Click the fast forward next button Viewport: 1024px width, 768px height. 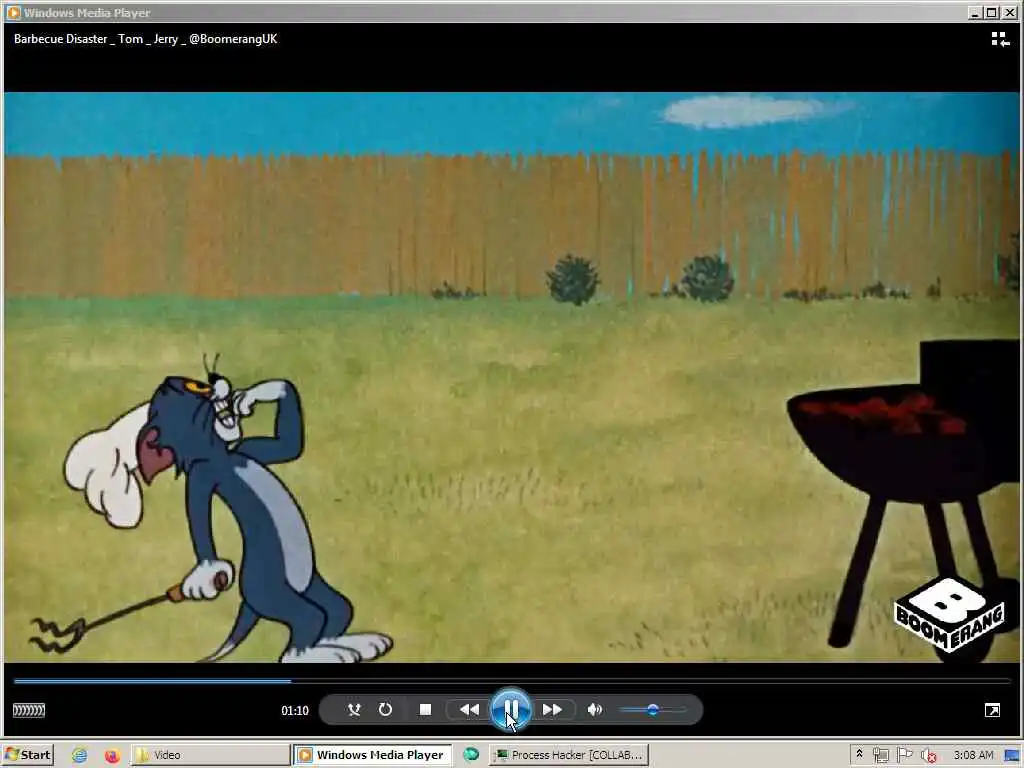pyautogui.click(x=552, y=709)
